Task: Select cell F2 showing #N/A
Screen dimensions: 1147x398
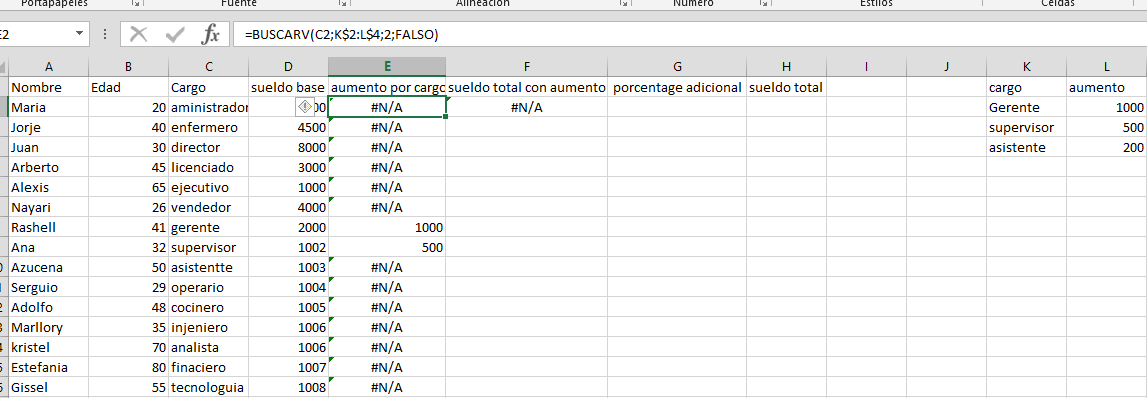Action: (527, 108)
